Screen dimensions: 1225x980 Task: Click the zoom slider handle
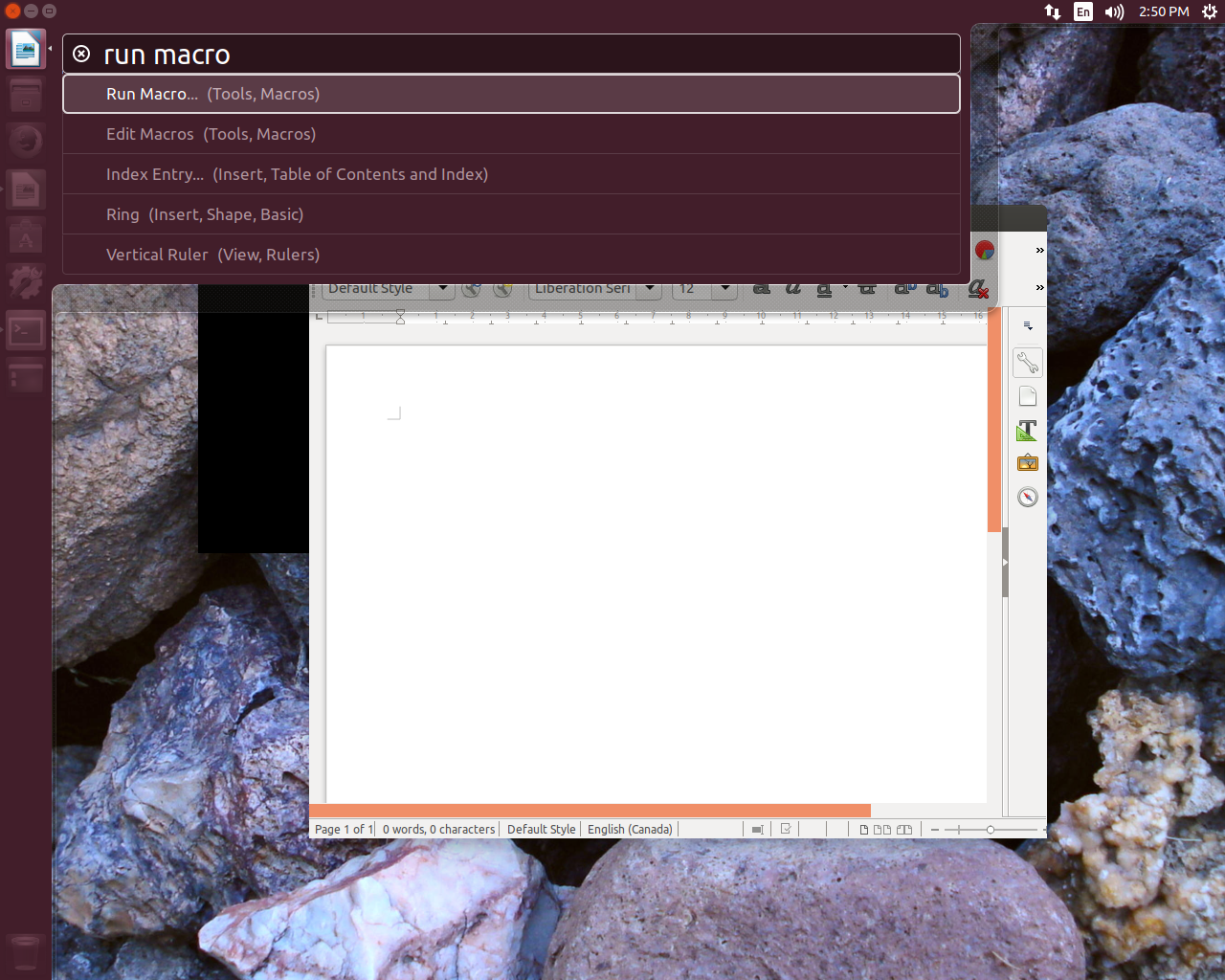[991, 830]
